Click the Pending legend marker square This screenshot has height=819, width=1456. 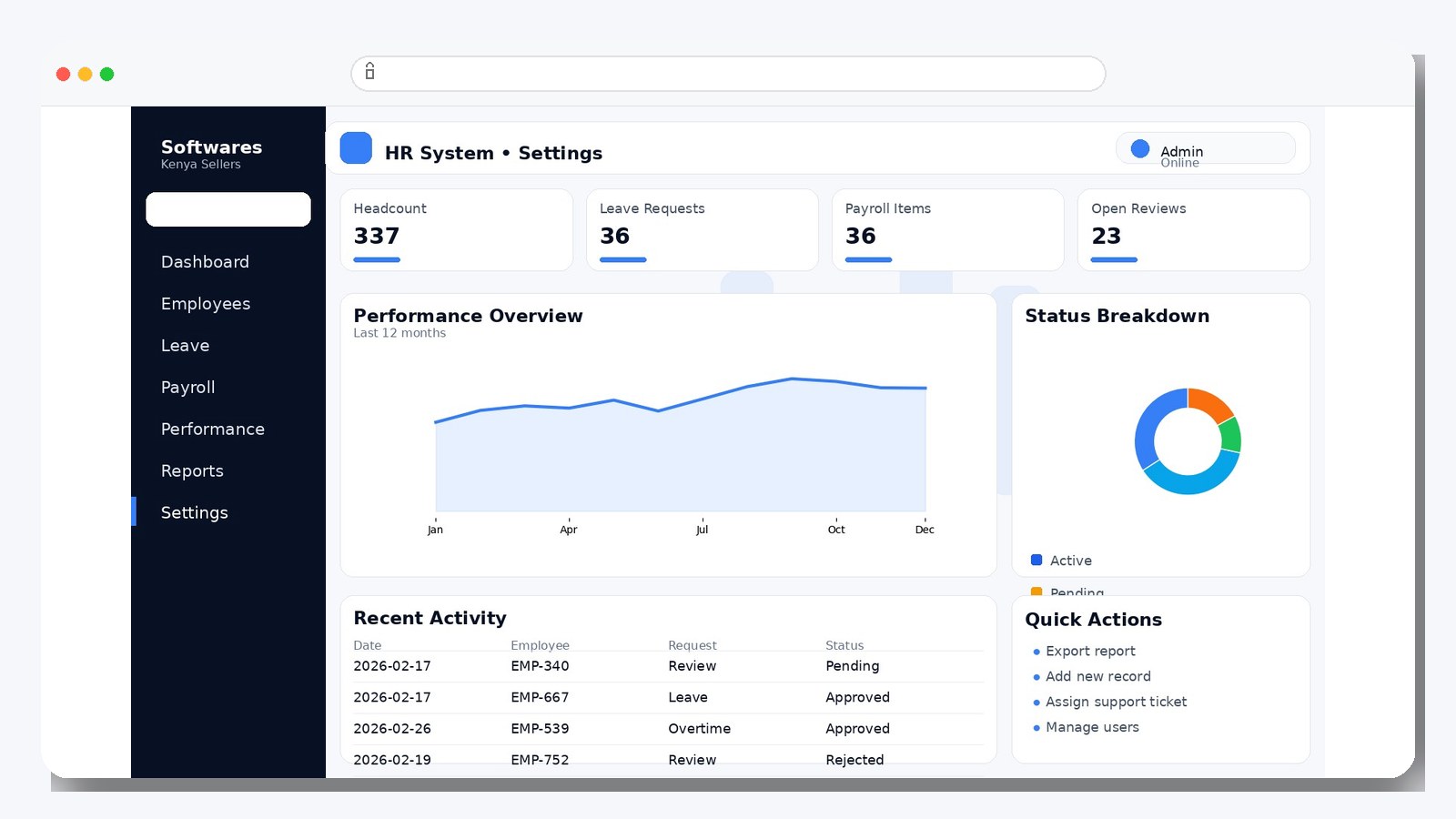(x=1035, y=592)
